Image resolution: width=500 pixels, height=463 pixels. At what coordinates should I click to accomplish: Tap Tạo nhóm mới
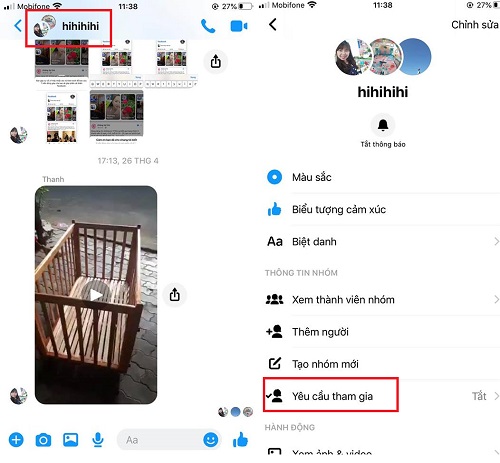point(382,364)
